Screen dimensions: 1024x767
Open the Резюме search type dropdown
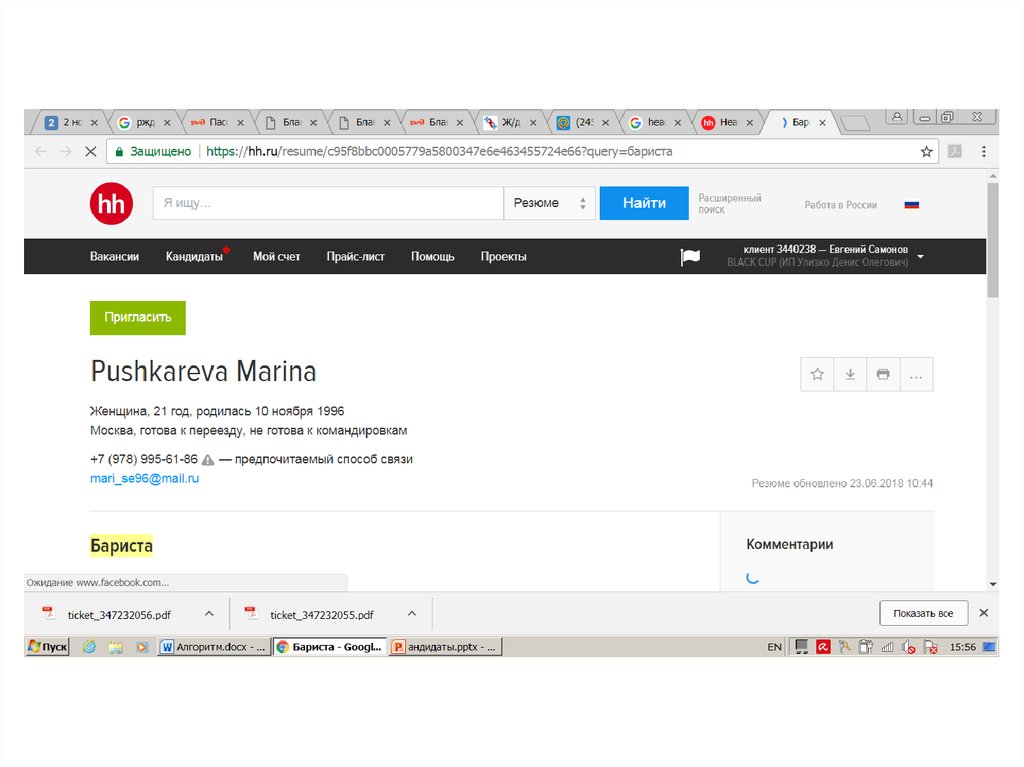549,203
